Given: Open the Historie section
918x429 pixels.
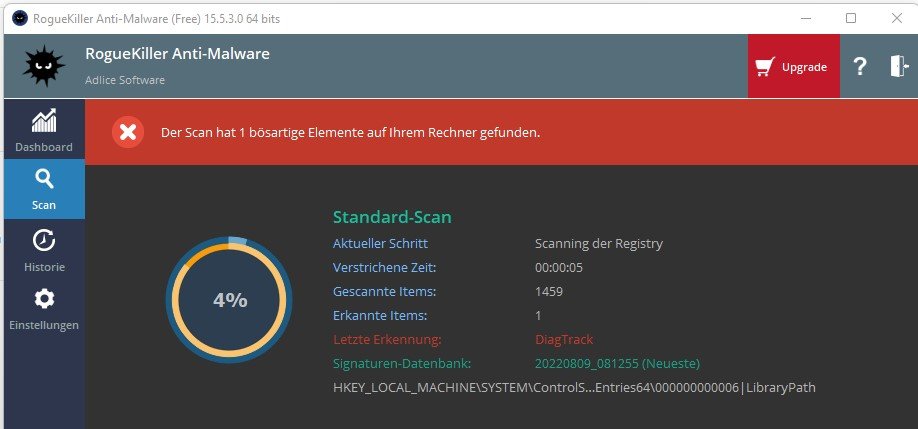Looking at the screenshot, I should pos(44,250).
